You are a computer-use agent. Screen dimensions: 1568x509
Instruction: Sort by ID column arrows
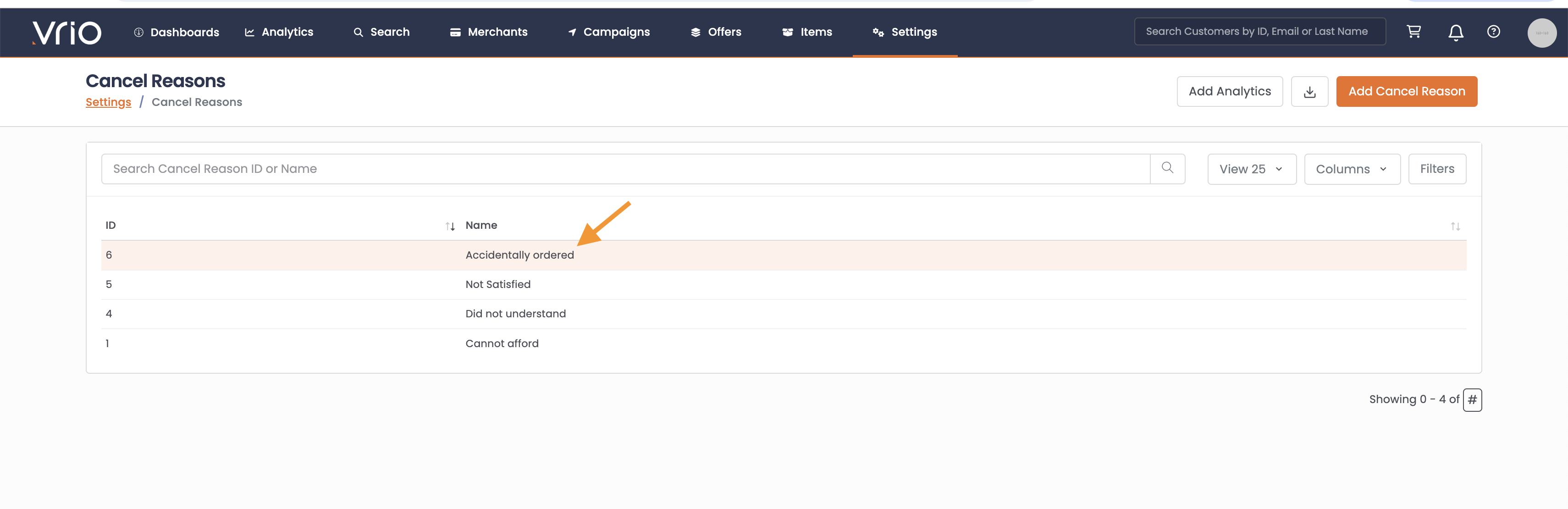point(450,226)
